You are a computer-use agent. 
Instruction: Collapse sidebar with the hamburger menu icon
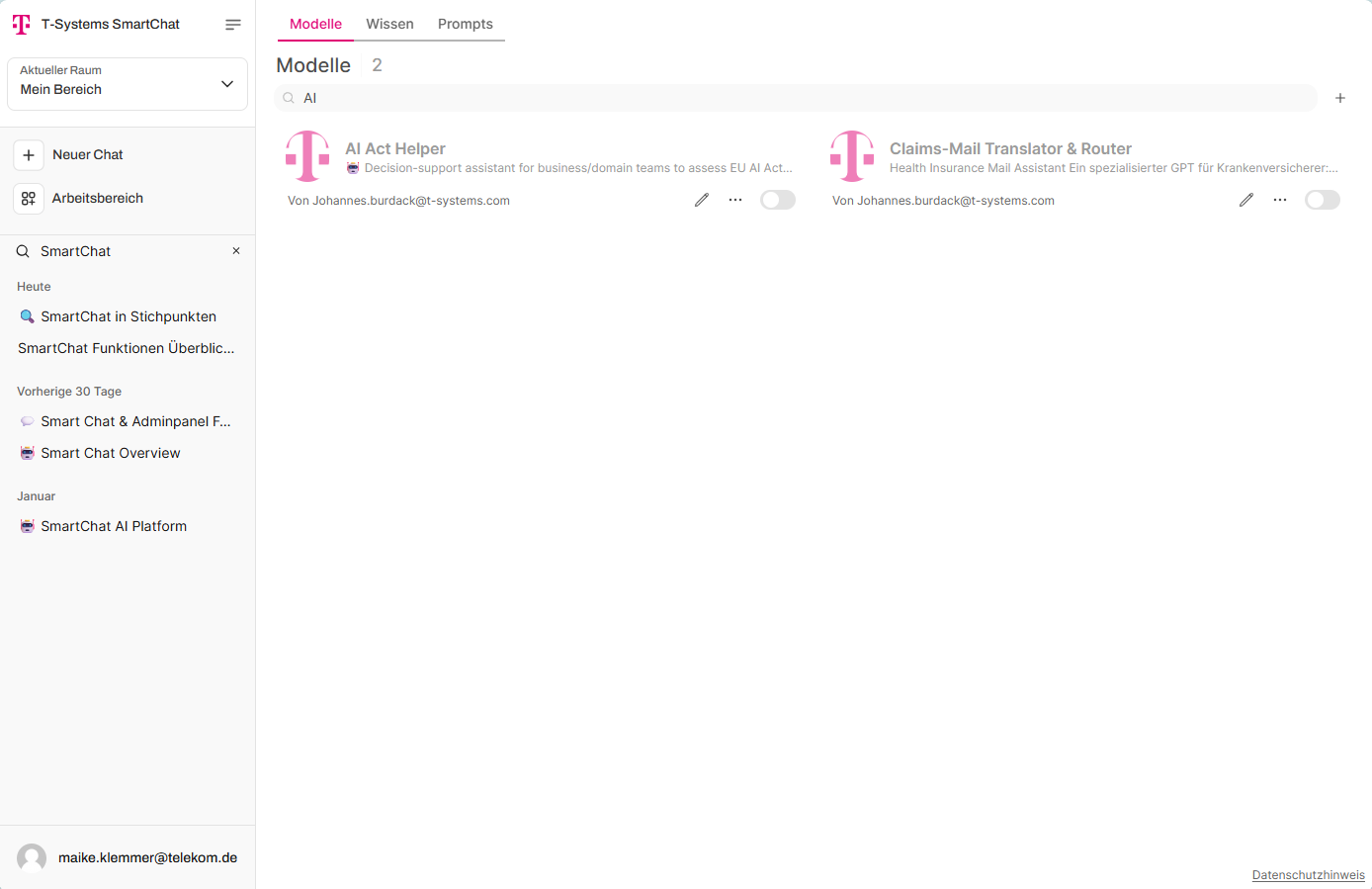click(x=233, y=25)
